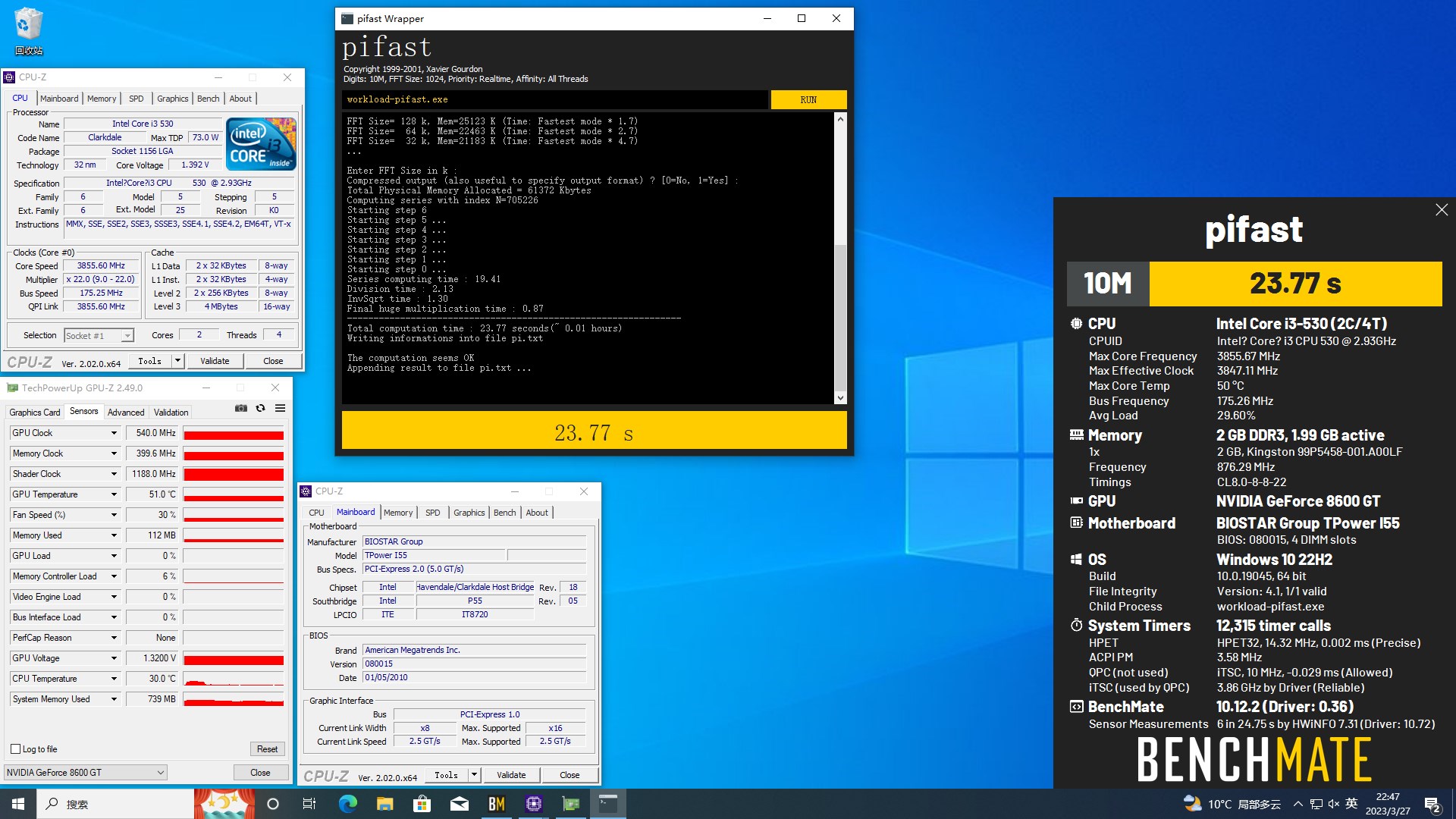Click network icon in system tray
This screenshot has height=819, width=1456.
(1316, 804)
